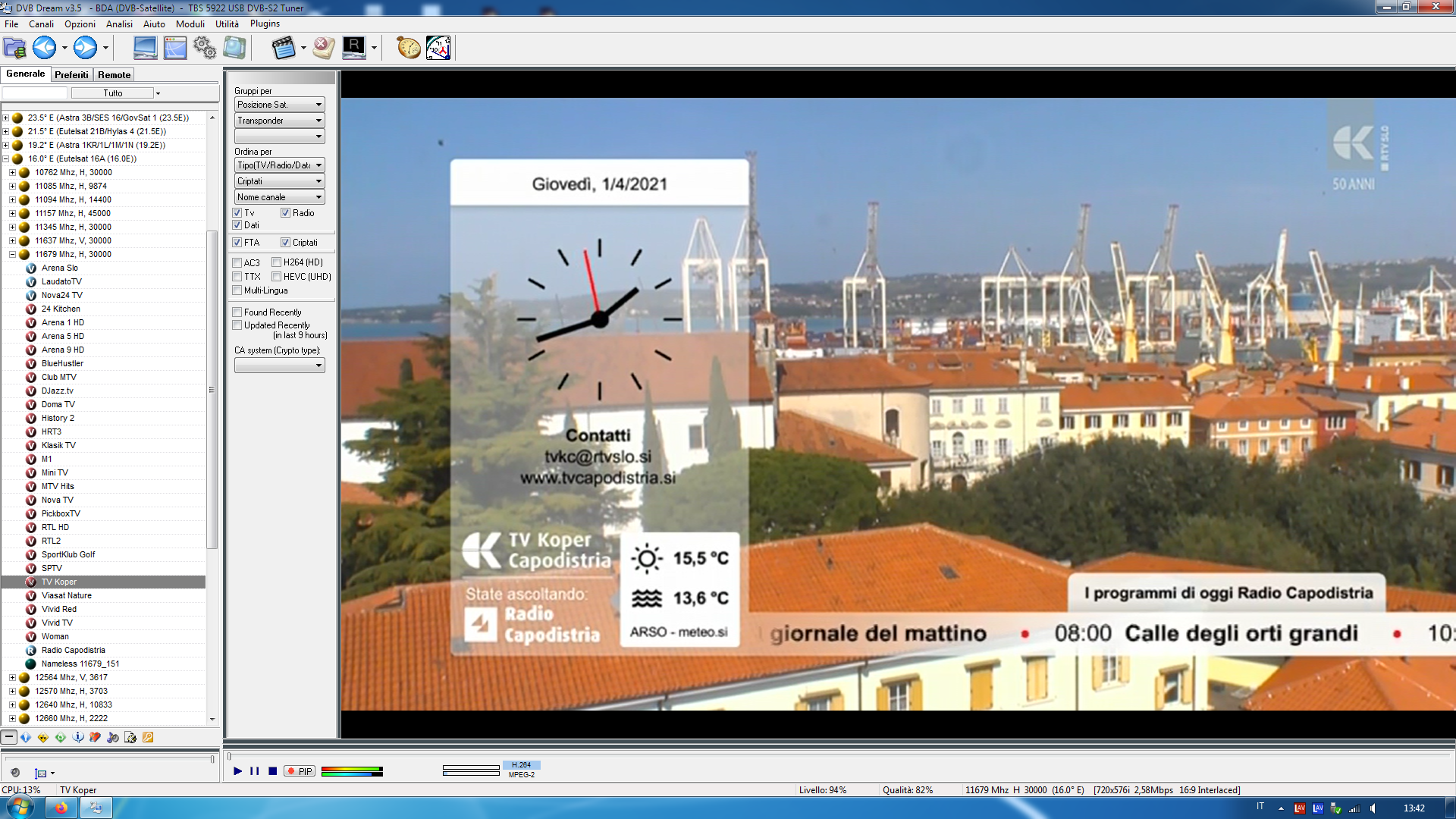Click the channel search input field

coord(35,93)
